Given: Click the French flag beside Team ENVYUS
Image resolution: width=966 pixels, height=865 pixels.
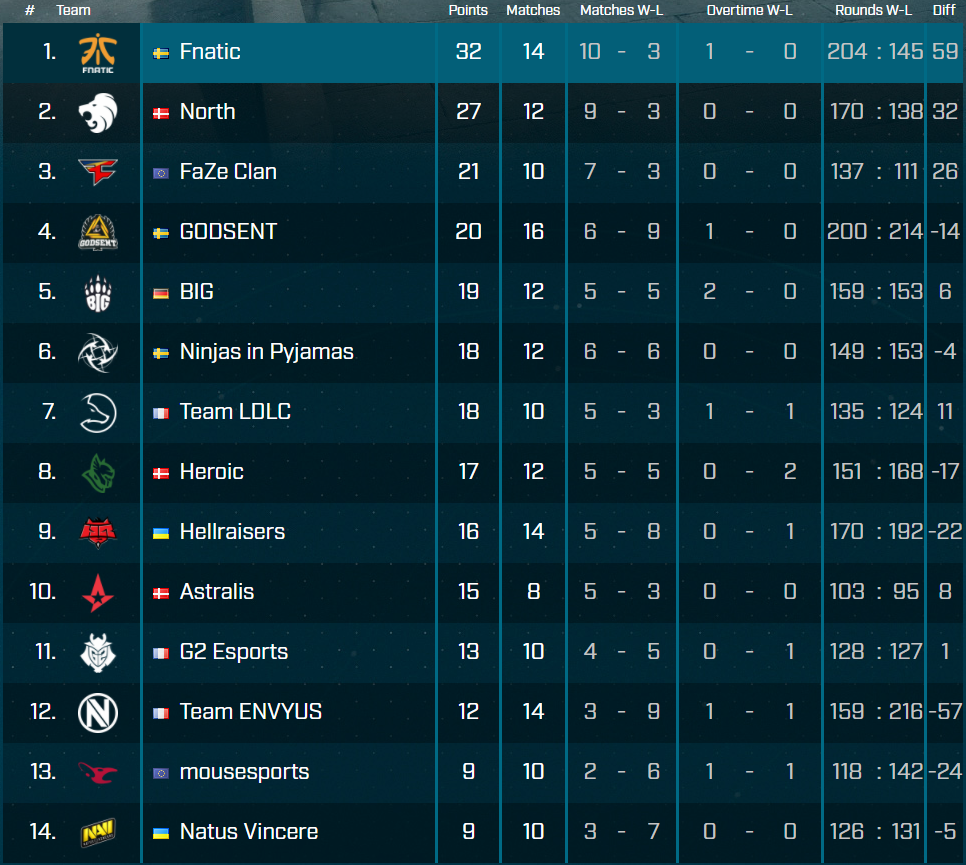Looking at the screenshot, I should [161, 713].
